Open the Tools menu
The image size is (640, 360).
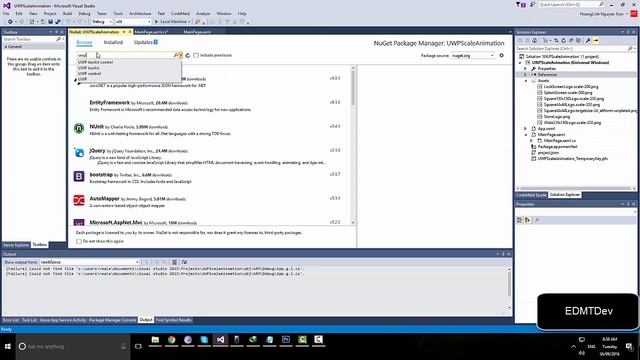[118, 13]
